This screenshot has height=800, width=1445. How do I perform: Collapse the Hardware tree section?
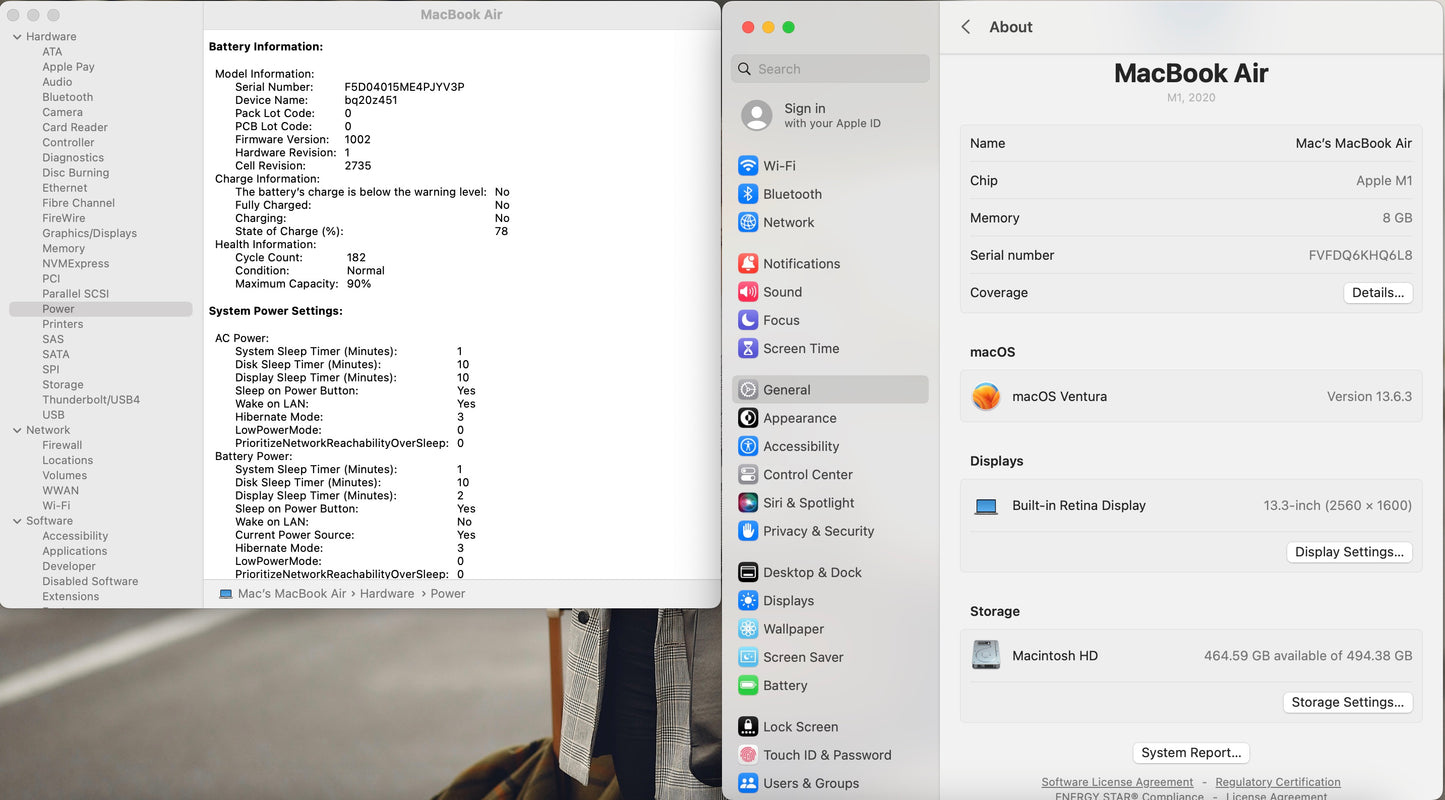click(17, 37)
